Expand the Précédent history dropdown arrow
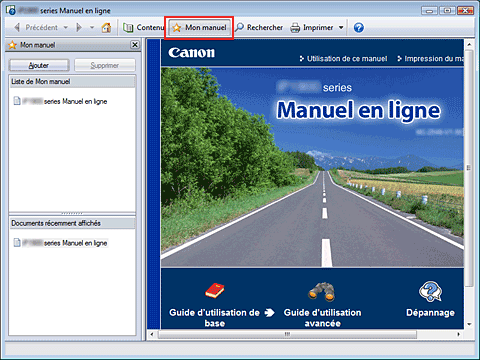This screenshot has width=480, height=360. pos(66,28)
